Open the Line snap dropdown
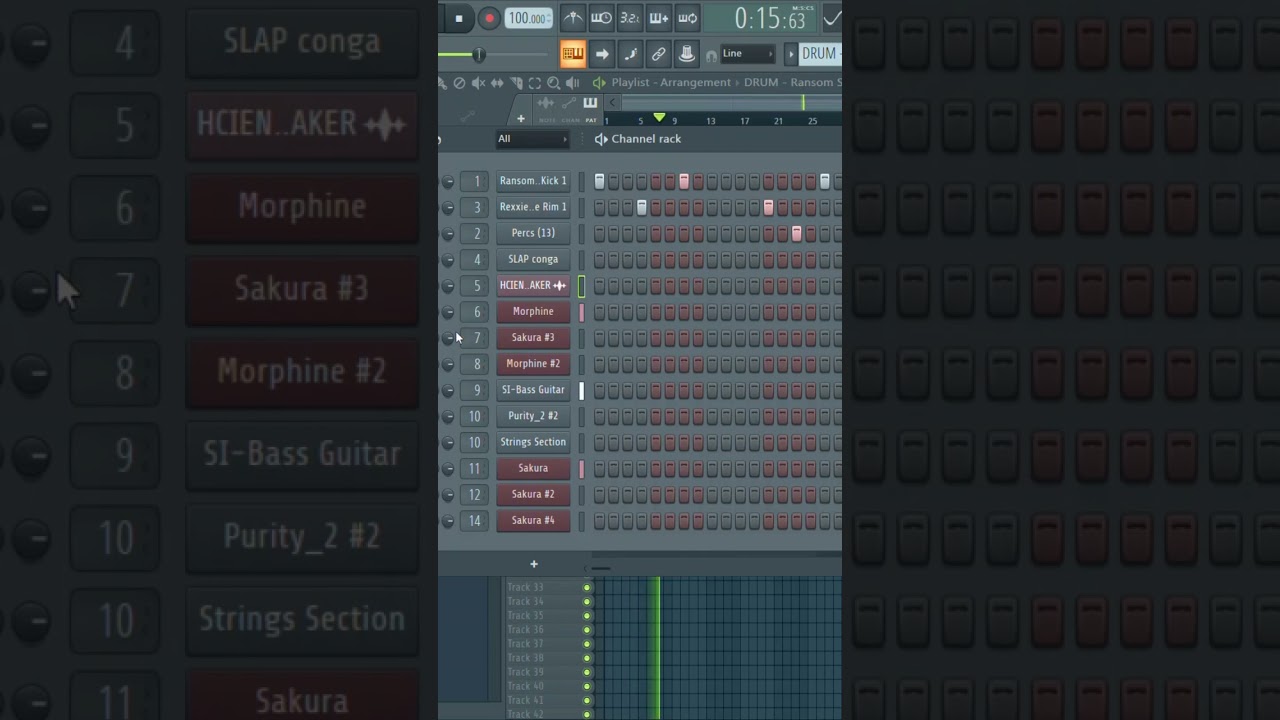 pos(748,54)
